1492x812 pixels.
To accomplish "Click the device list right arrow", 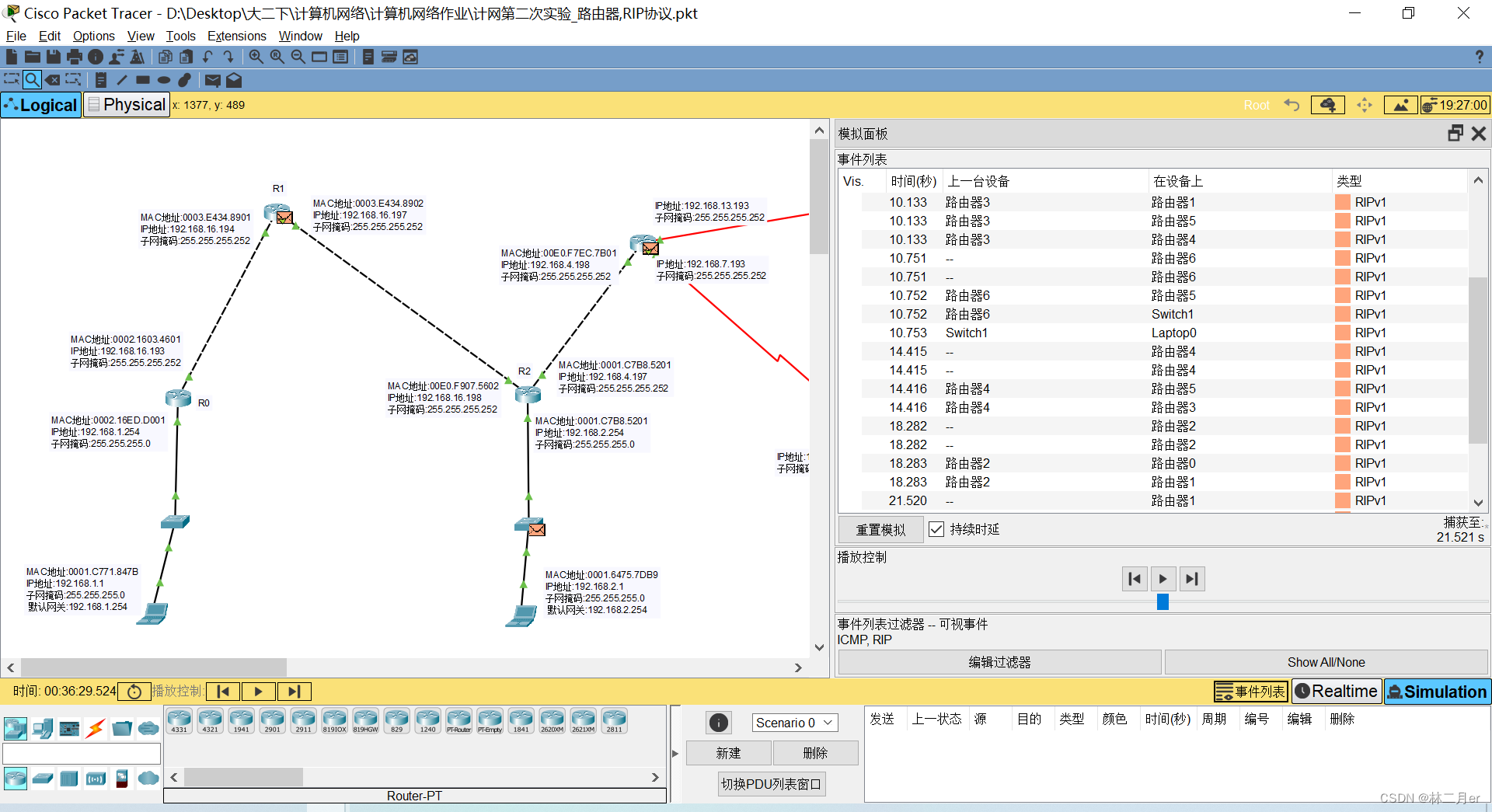I will tap(655, 777).
